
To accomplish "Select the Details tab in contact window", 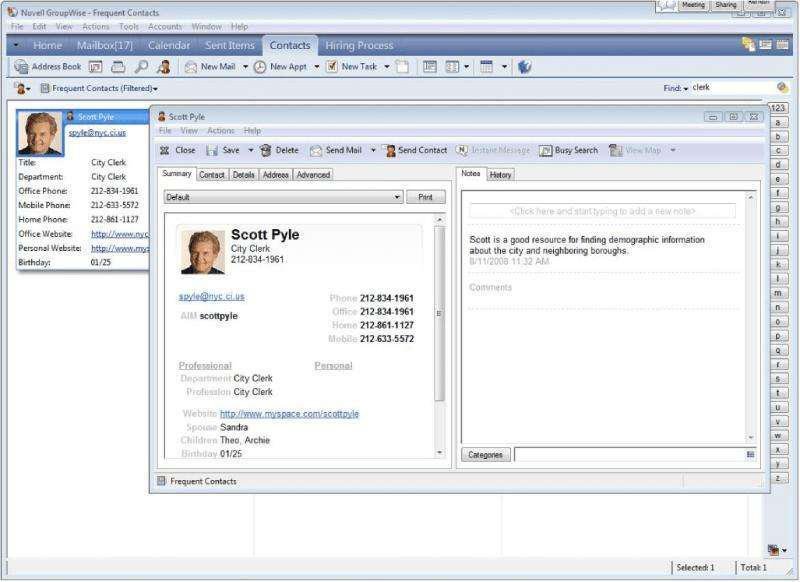I will (x=243, y=175).
